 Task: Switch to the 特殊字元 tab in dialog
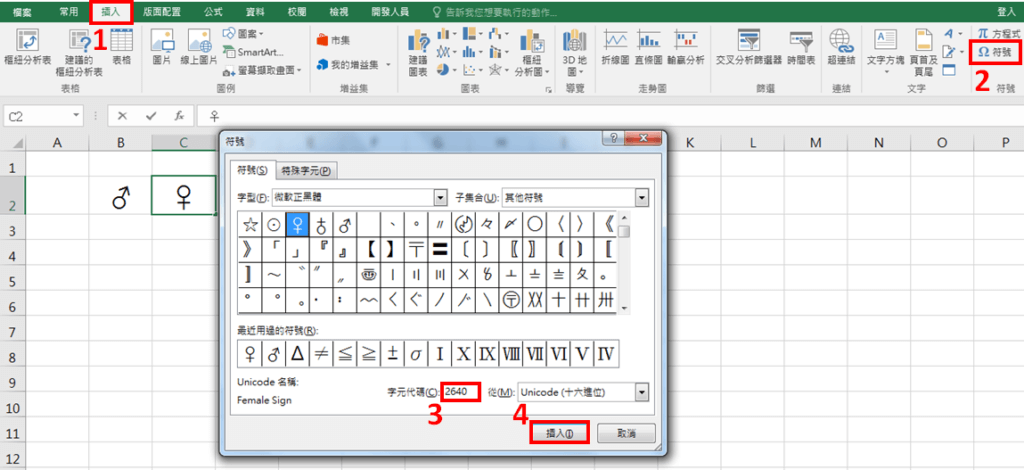(x=306, y=170)
